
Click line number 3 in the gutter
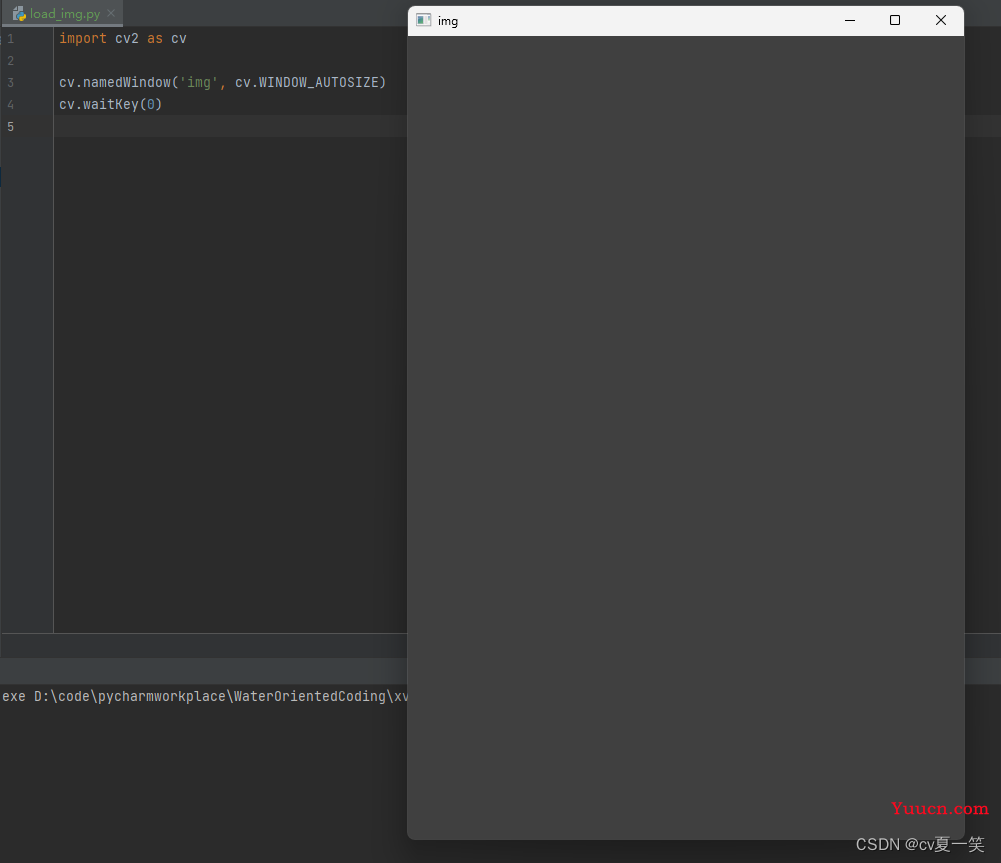10,82
